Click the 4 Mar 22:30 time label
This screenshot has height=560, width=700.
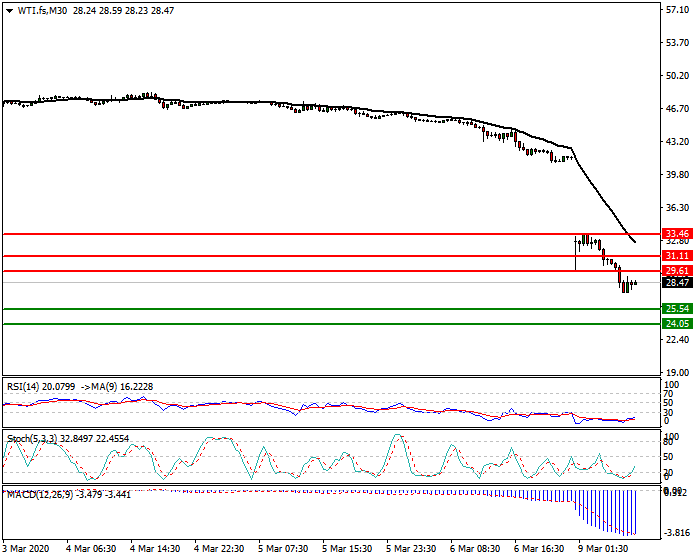point(219,548)
